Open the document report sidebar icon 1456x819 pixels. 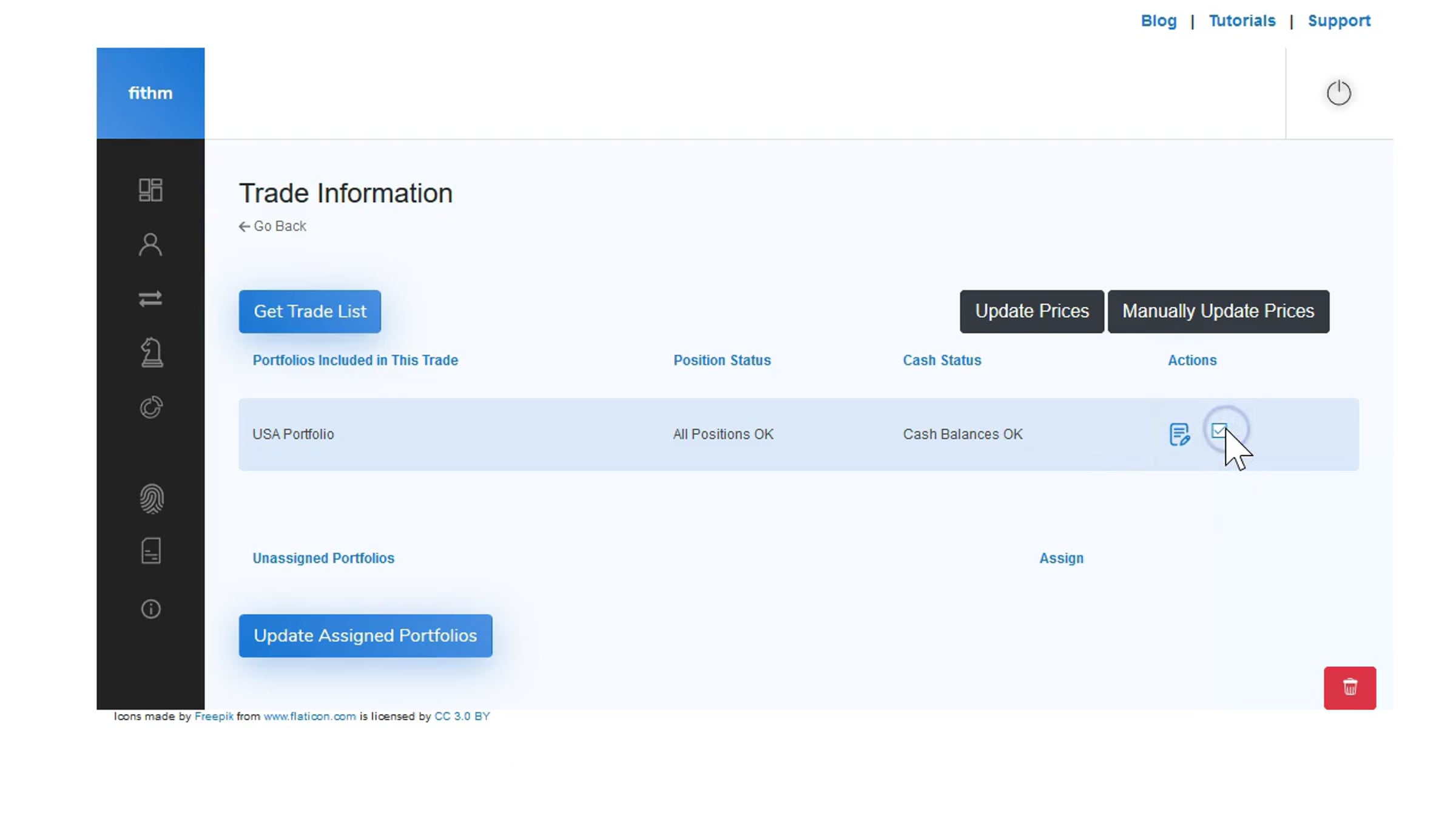coord(151,551)
